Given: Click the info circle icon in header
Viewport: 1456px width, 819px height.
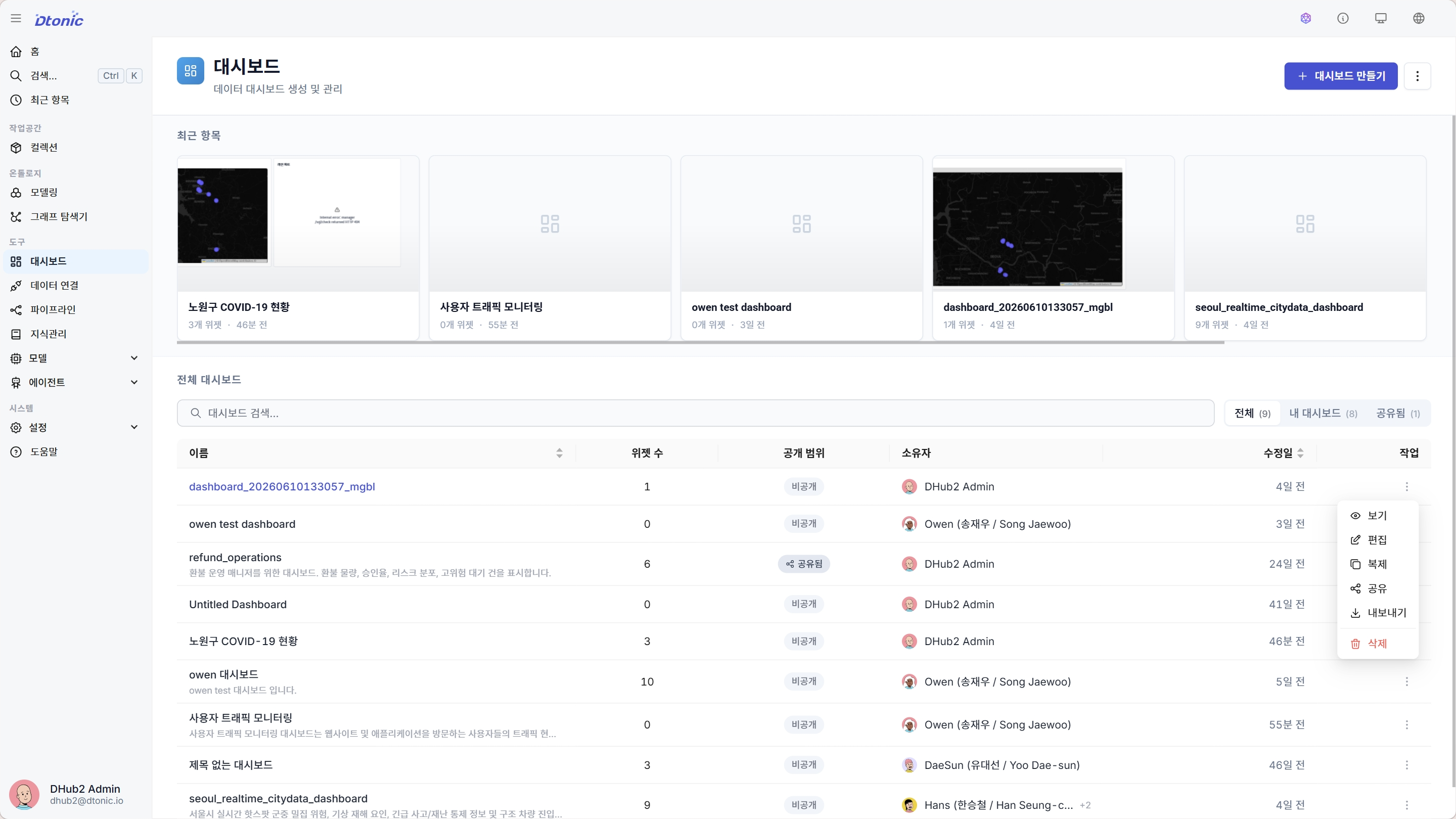Looking at the screenshot, I should pos(1343,19).
